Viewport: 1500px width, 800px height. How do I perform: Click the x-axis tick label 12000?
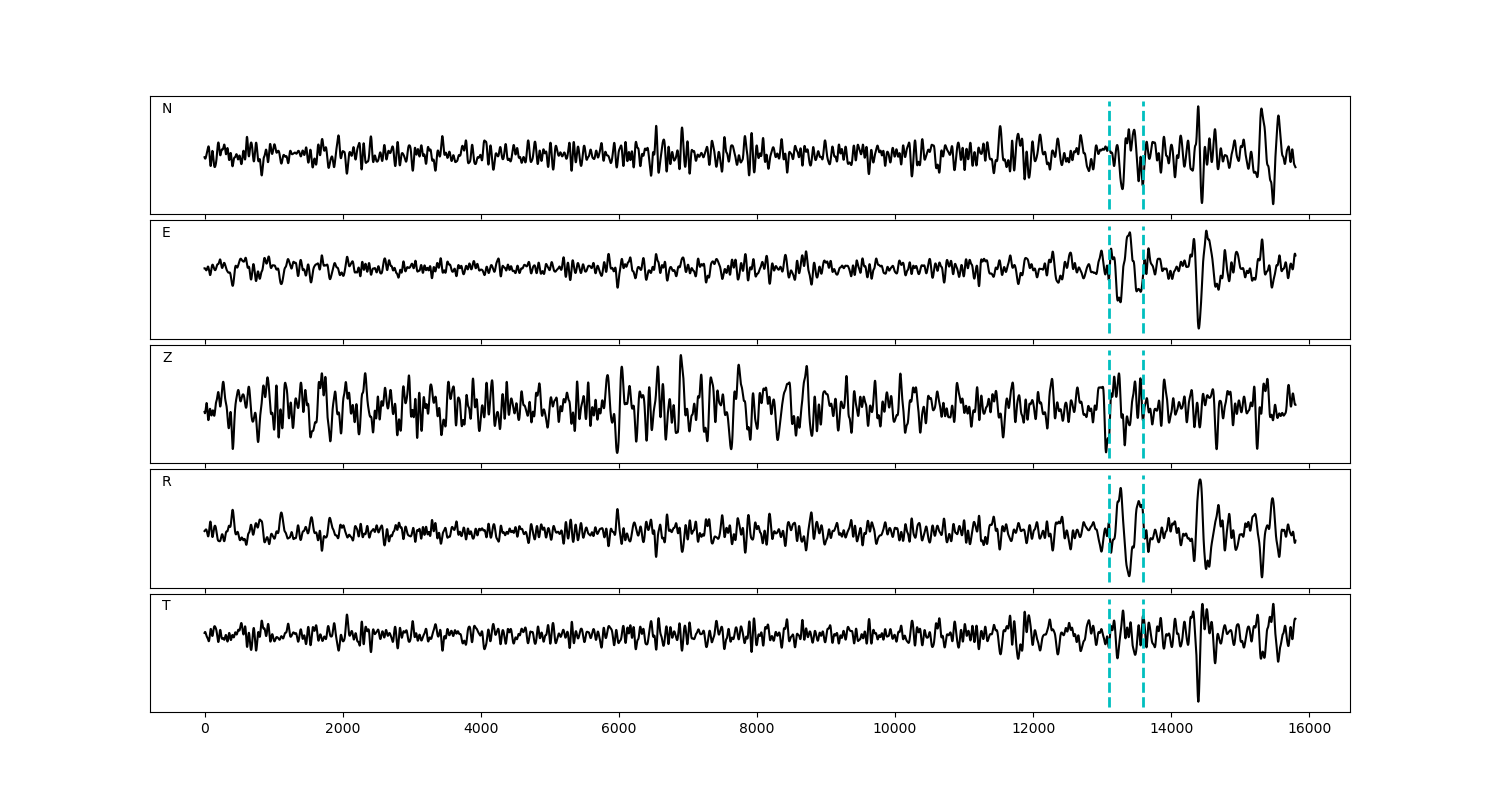(1033, 730)
